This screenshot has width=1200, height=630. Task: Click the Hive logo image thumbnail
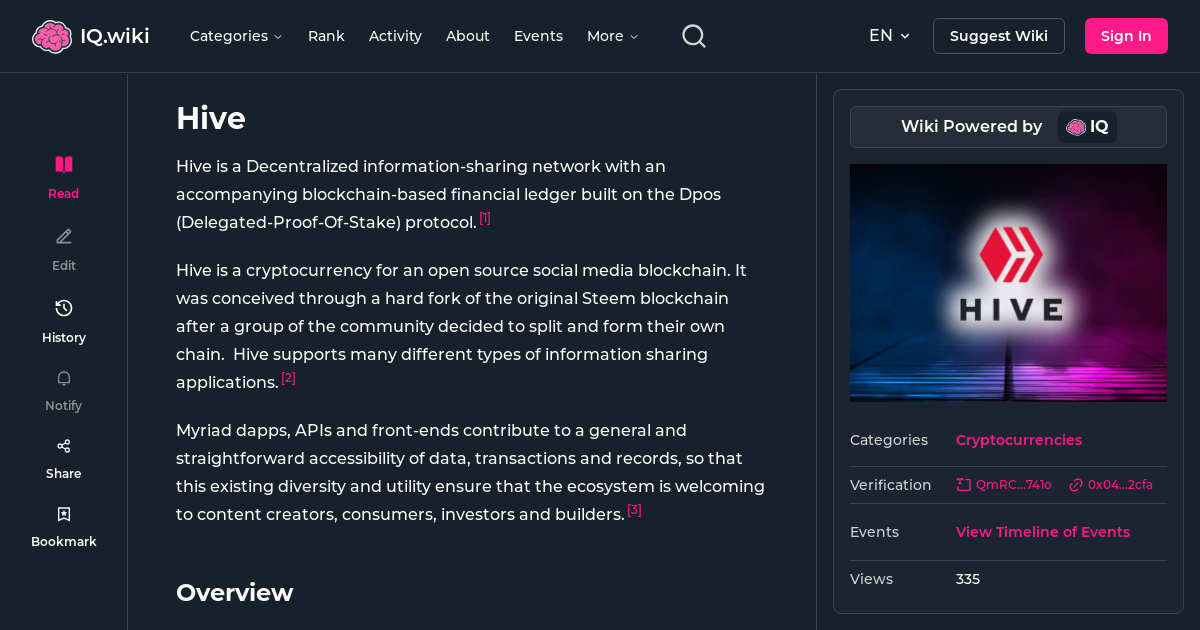tap(1008, 283)
